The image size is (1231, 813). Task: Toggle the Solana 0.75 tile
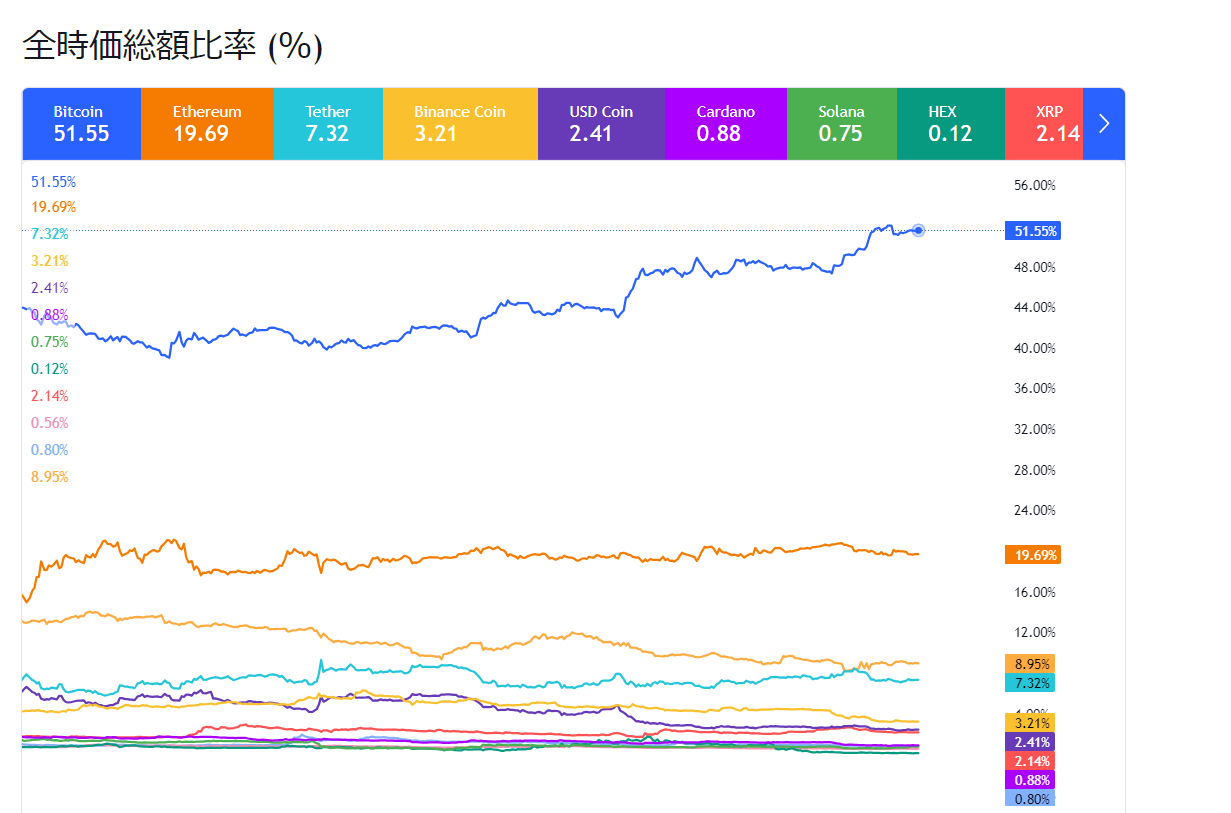pos(842,123)
